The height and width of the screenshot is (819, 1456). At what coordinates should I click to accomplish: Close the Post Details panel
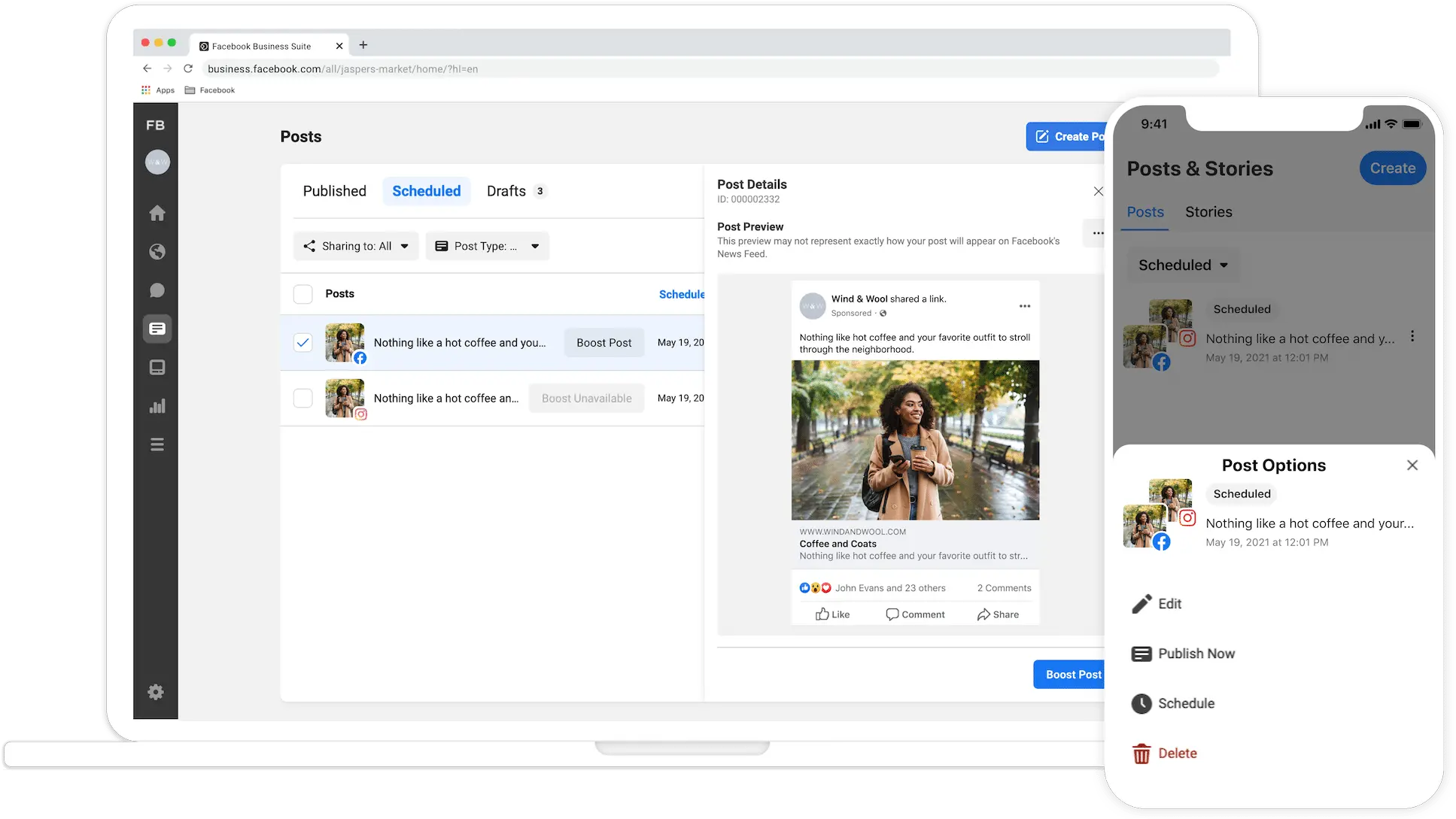coord(1098,191)
